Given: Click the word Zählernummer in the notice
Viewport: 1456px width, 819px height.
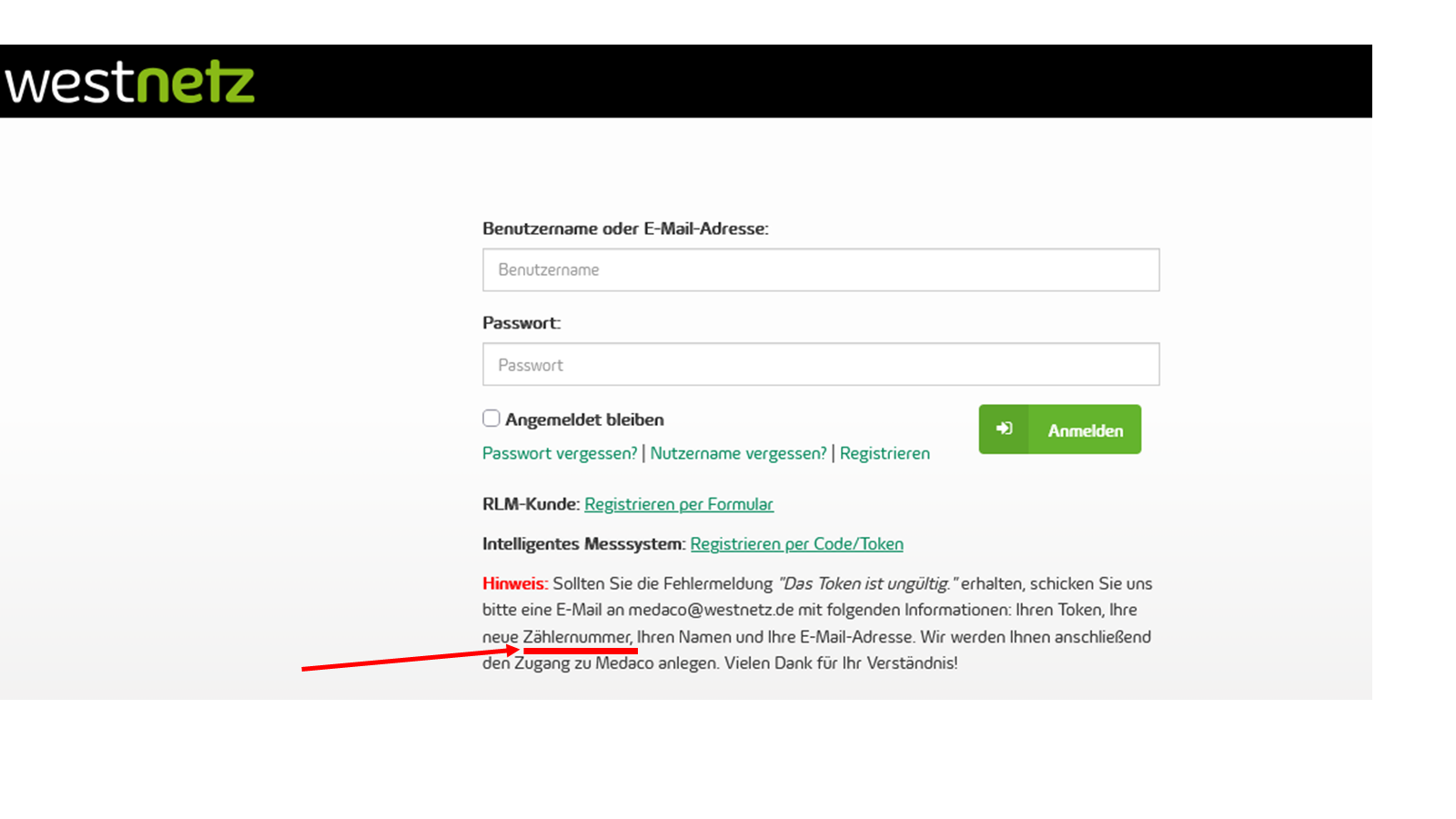Looking at the screenshot, I should coord(577,637).
